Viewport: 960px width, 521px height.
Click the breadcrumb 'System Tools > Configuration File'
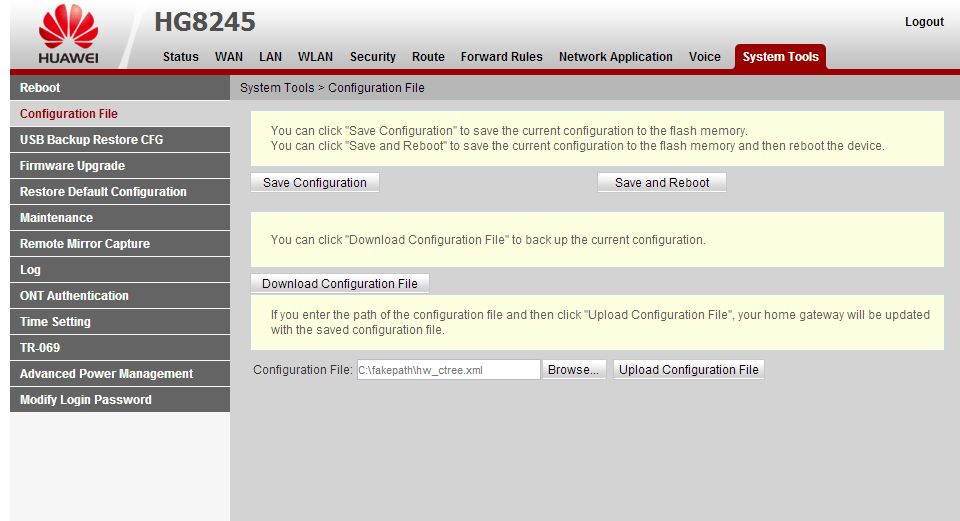pos(332,88)
